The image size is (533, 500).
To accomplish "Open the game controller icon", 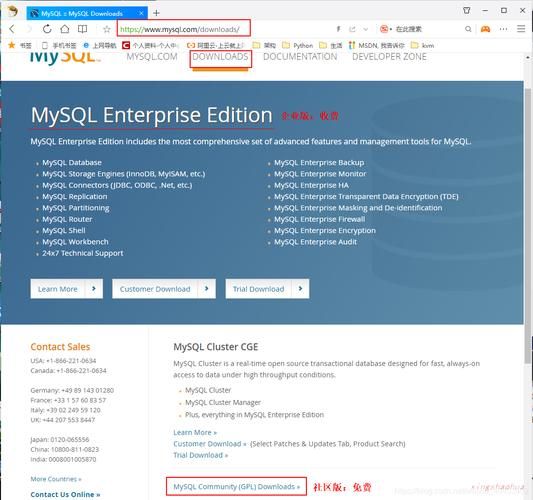I will pos(485,29).
